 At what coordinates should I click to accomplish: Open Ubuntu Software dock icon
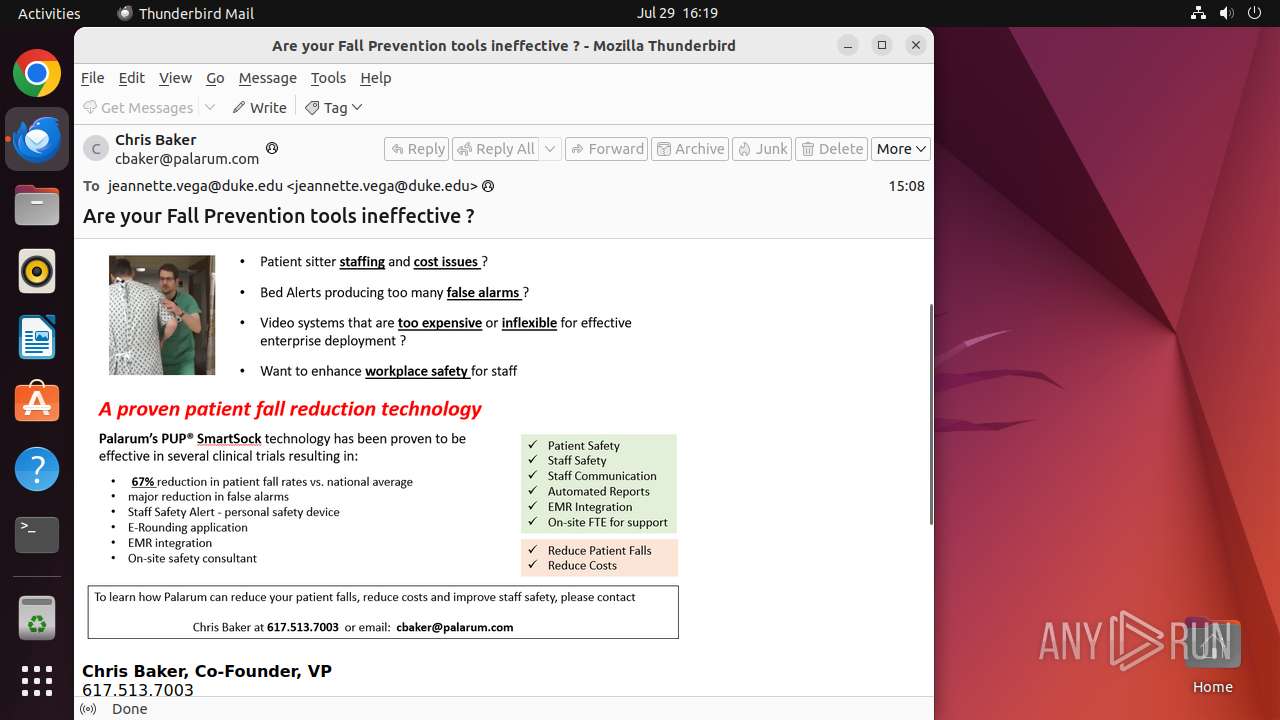(37, 403)
